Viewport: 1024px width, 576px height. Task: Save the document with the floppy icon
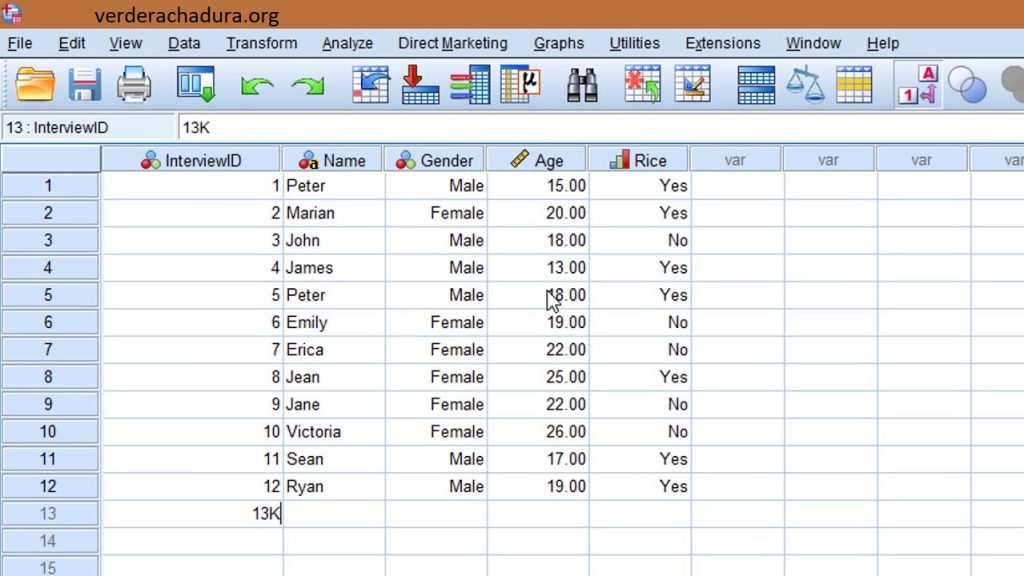[84, 84]
